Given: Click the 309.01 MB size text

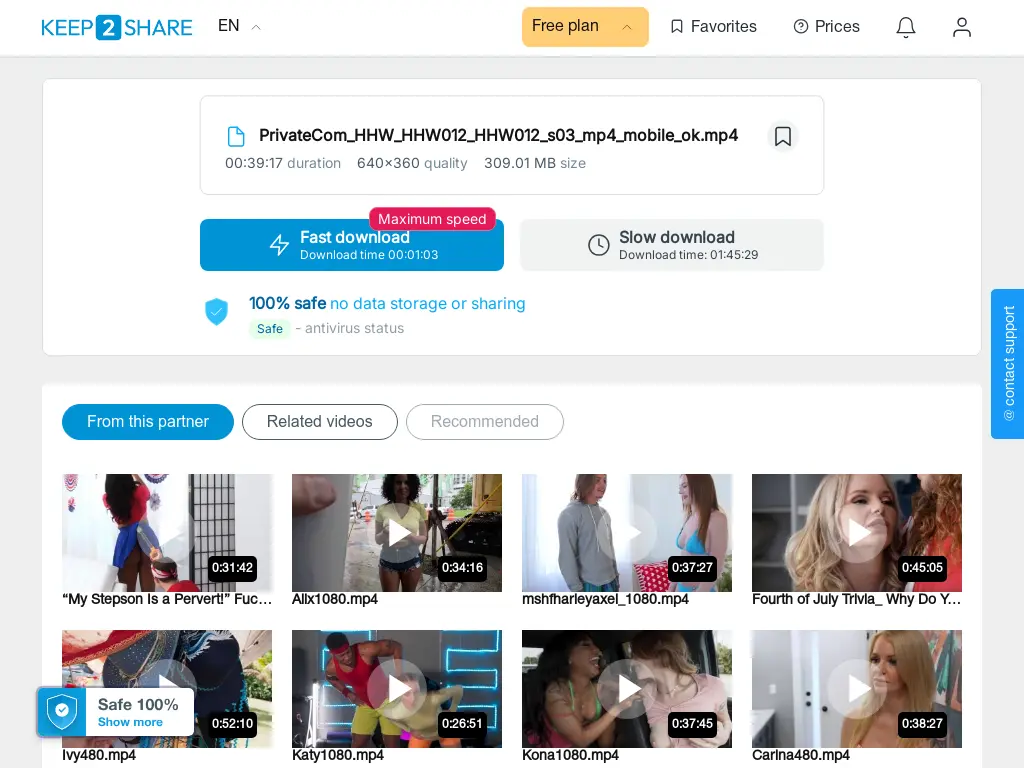Looking at the screenshot, I should 534,163.
